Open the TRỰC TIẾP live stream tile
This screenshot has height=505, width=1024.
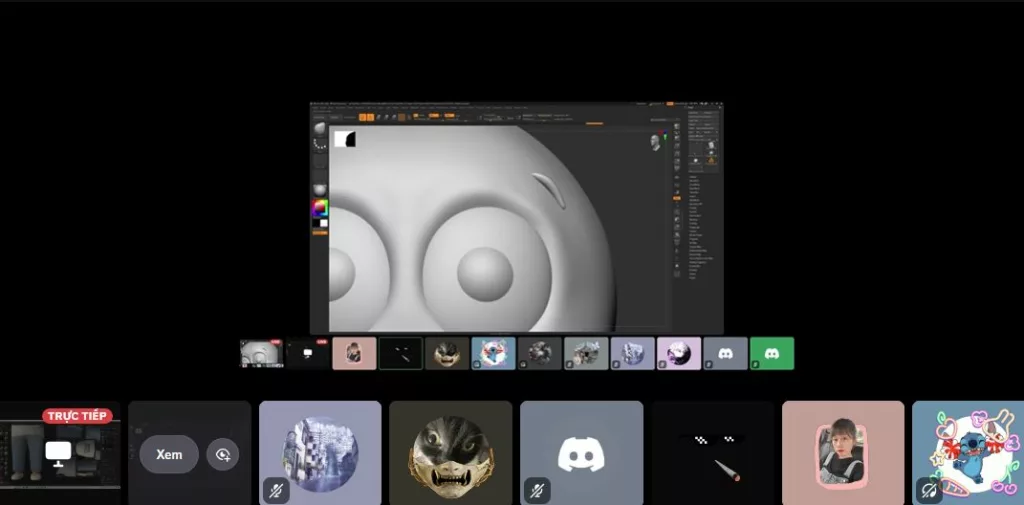click(60, 452)
